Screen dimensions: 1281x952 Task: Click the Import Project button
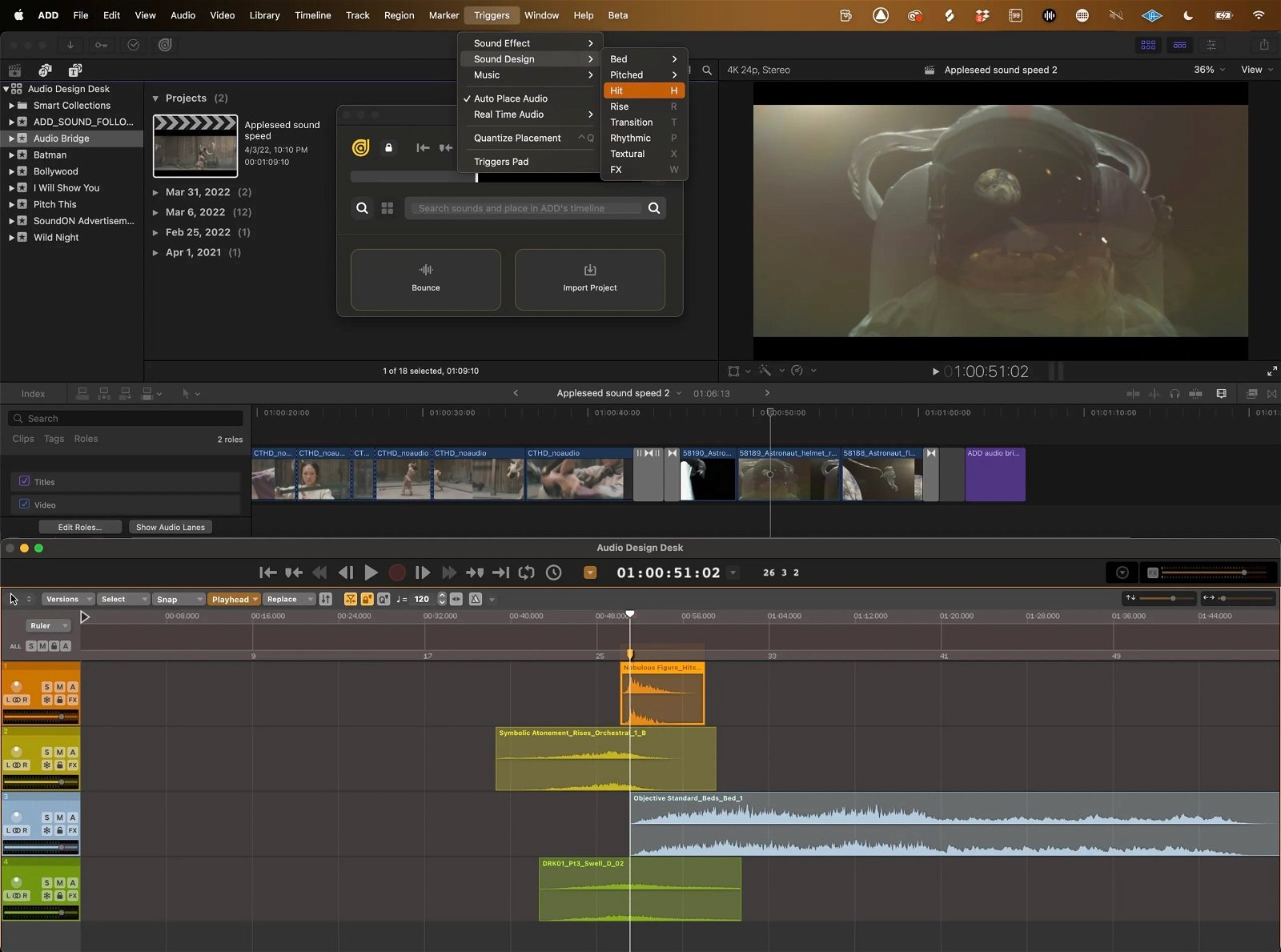pos(590,279)
